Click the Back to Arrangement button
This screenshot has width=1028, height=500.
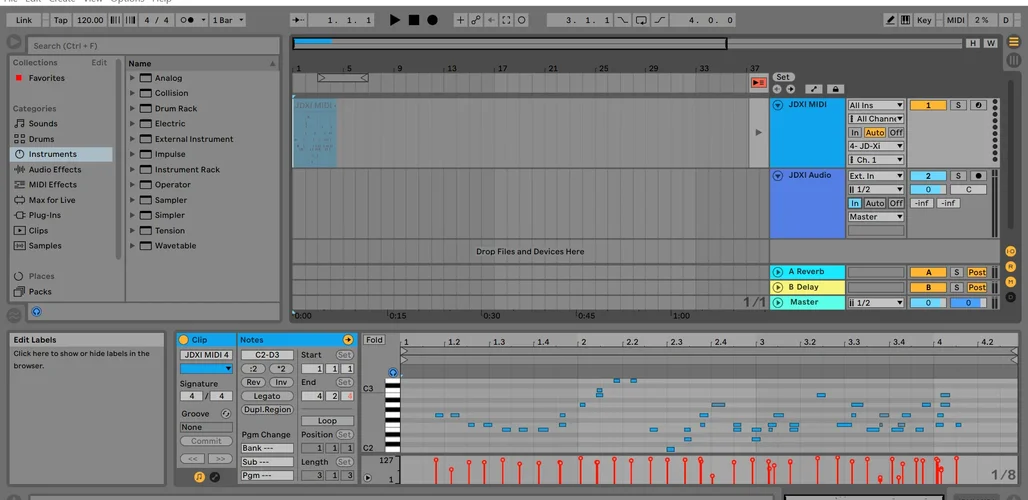pos(758,83)
